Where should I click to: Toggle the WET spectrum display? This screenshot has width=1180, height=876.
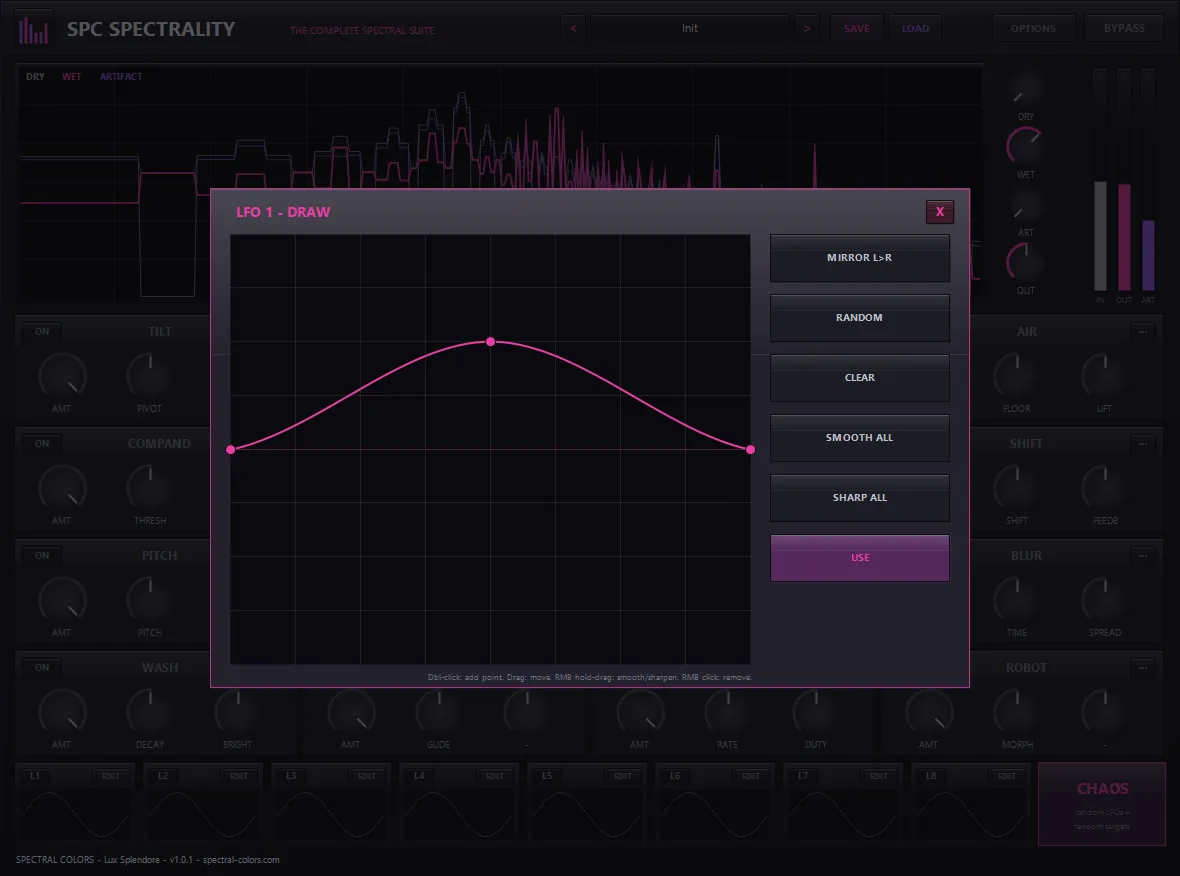(71, 77)
